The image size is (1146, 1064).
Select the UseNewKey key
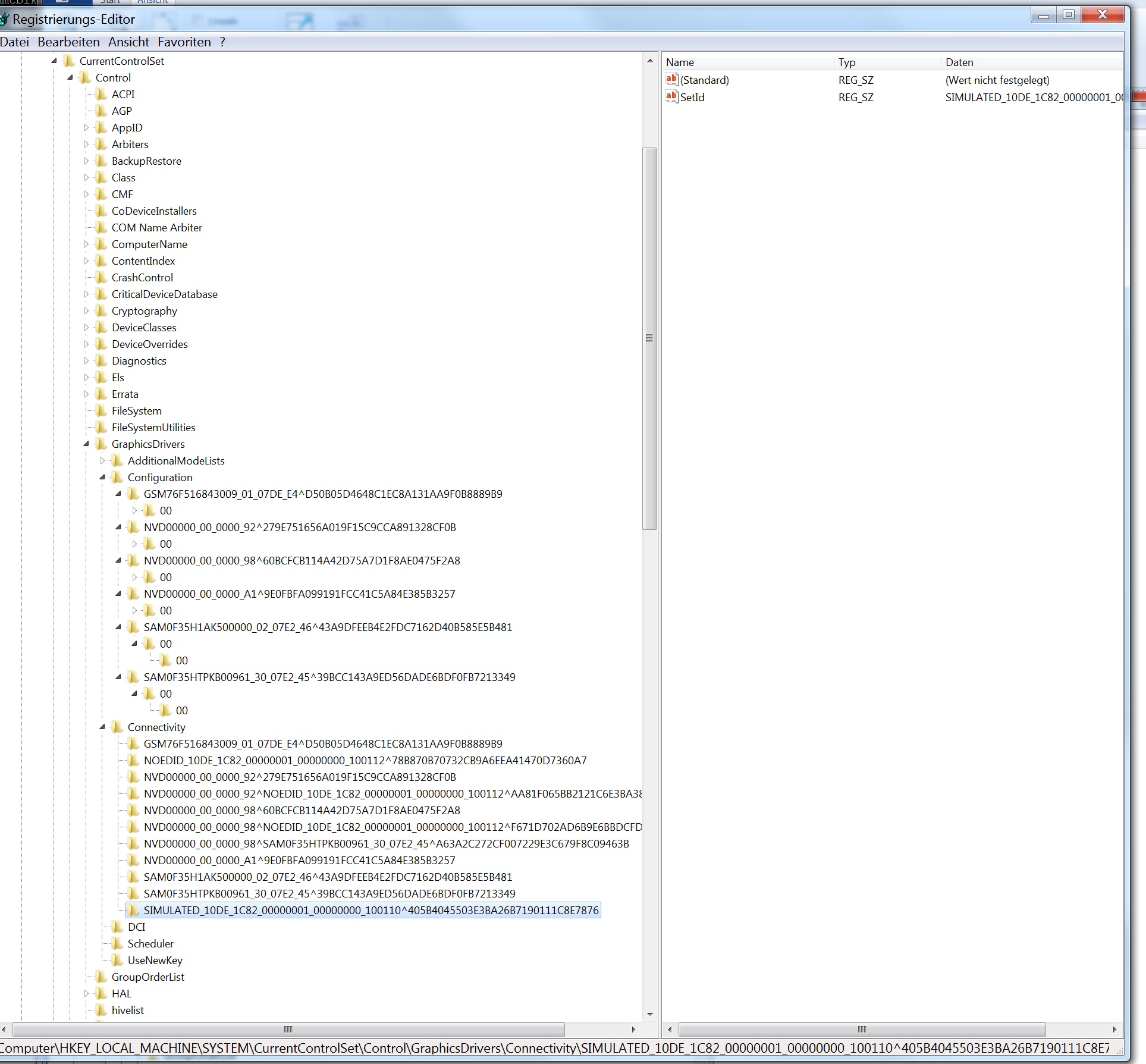[155, 961]
